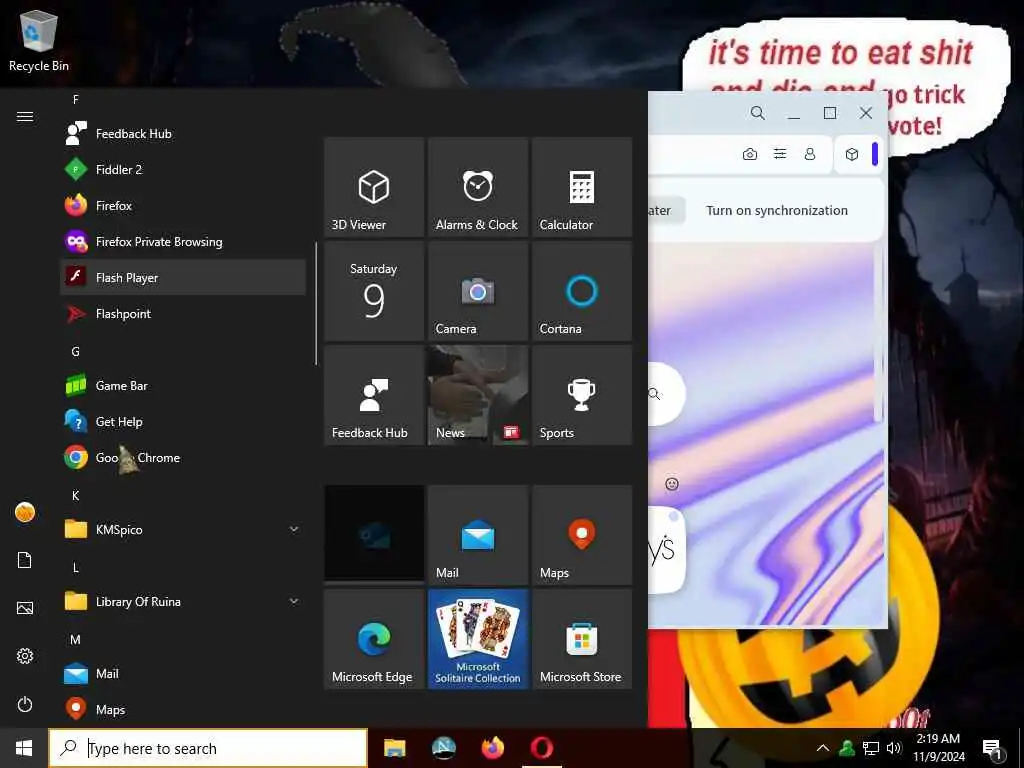Open Pictures from Start sidebar
Viewport: 1024px width, 768px height.
(x=25, y=609)
